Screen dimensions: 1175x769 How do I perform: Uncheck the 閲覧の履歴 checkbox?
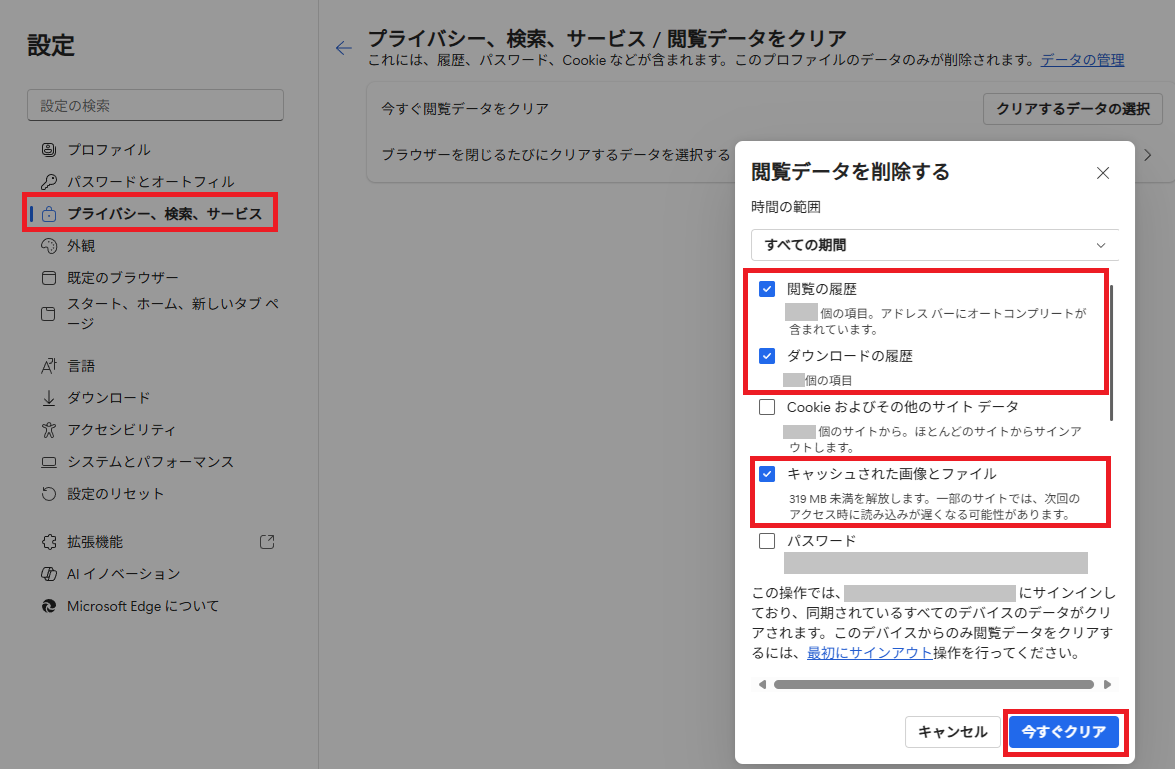[x=767, y=289]
